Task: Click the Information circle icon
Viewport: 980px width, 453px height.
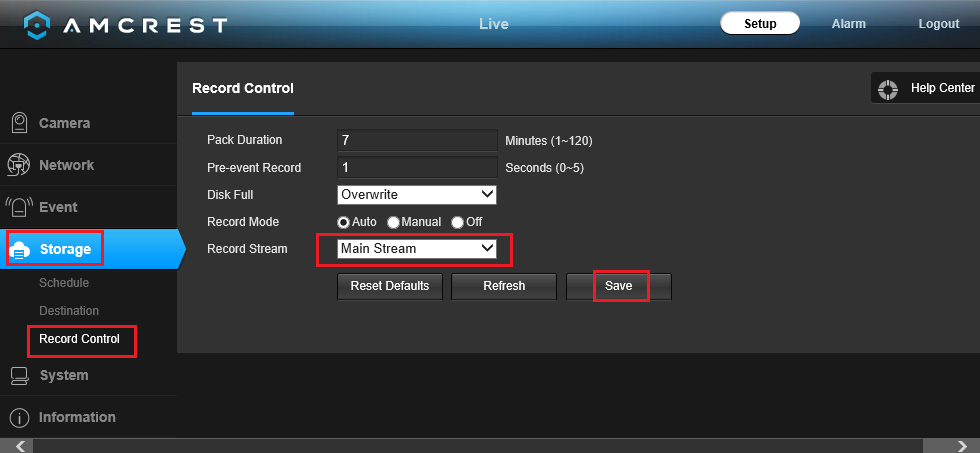Action: click(x=18, y=417)
